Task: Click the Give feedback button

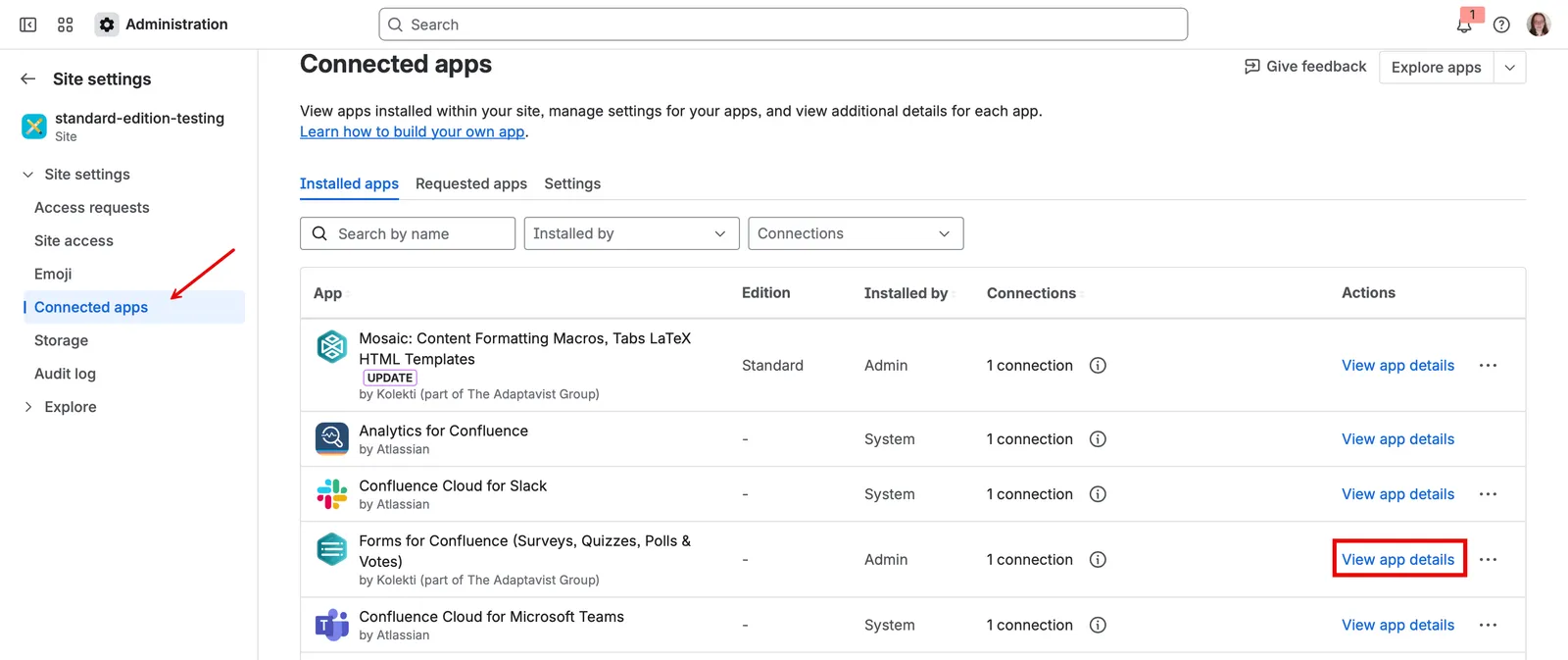Action: coord(1304,66)
